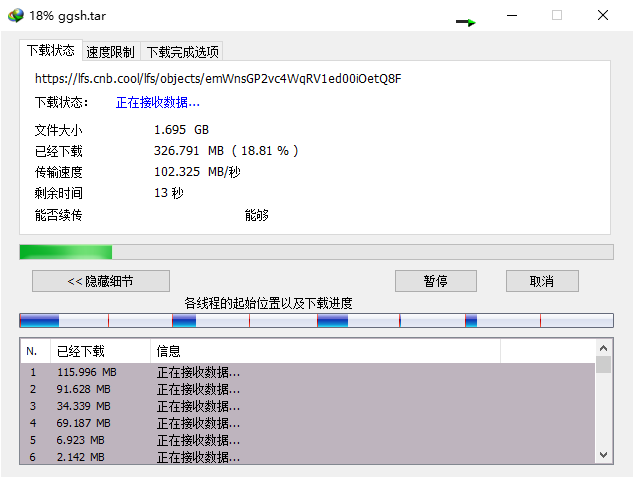
Task: Open the 下载完成选项 tab
Action: [x=182, y=52]
